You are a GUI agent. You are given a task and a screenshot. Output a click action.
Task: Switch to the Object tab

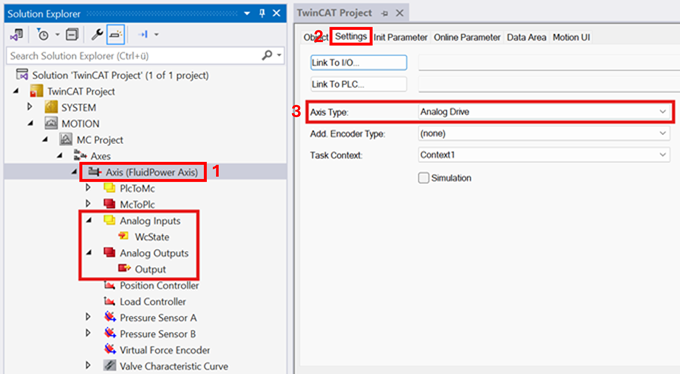pyautogui.click(x=315, y=37)
